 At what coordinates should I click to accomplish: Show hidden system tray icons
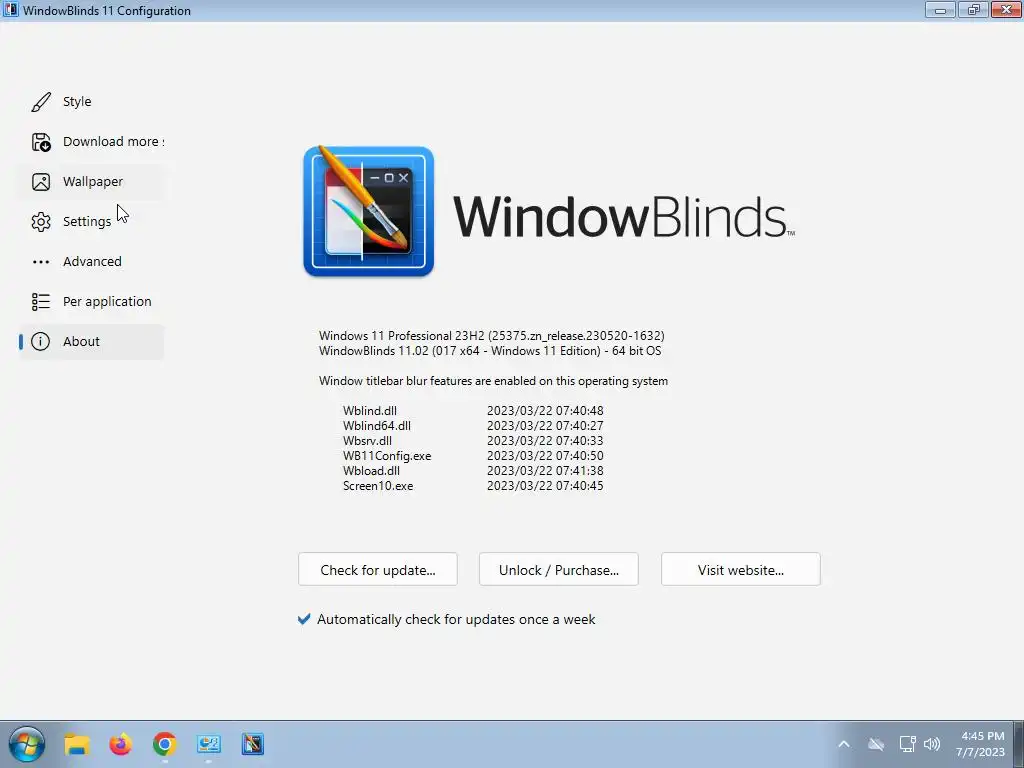click(844, 744)
